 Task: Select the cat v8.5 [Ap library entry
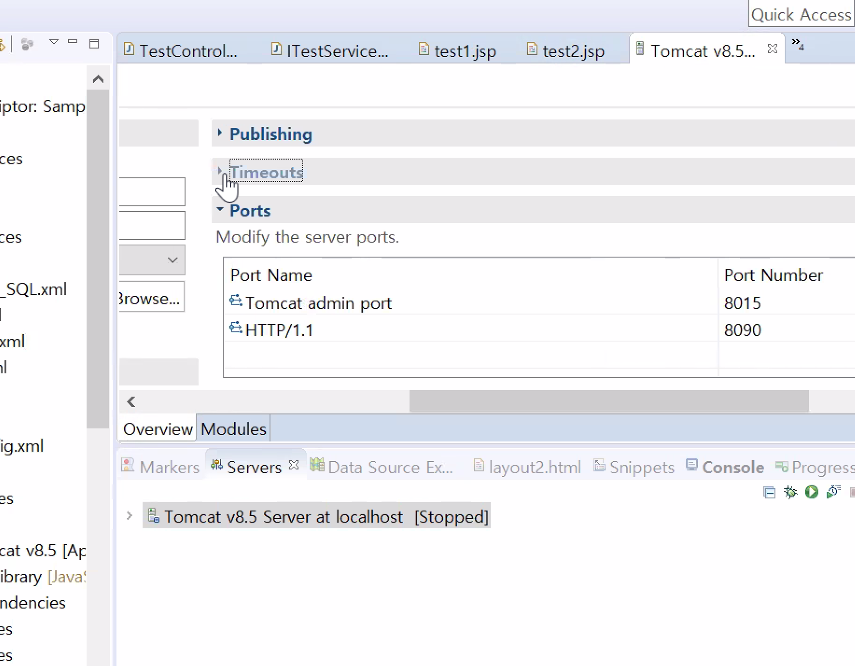pos(43,551)
